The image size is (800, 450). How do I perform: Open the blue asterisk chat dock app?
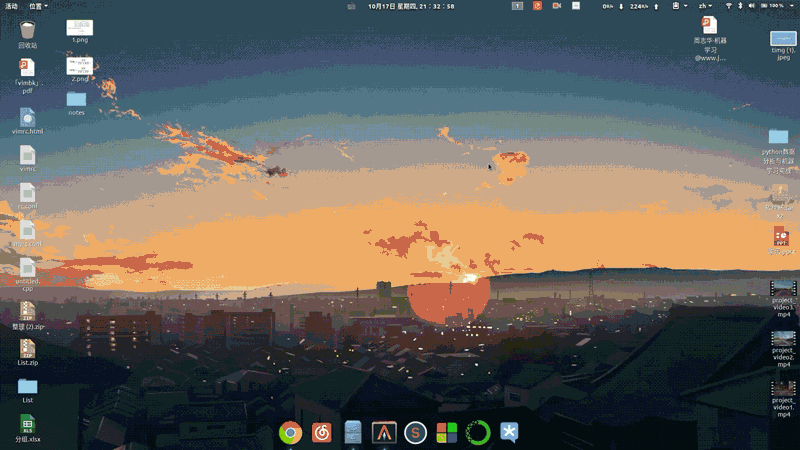tap(509, 433)
